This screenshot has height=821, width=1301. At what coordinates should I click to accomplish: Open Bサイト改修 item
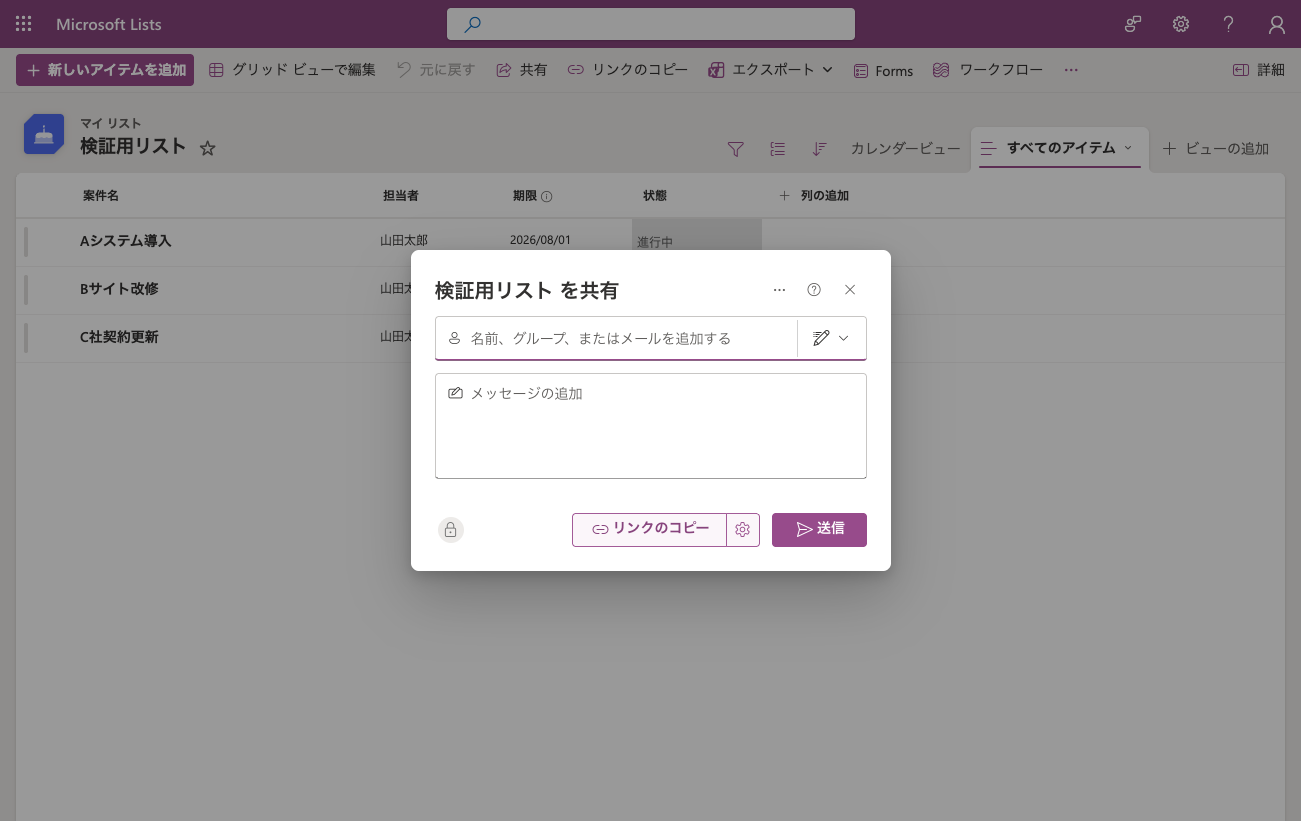(119, 289)
